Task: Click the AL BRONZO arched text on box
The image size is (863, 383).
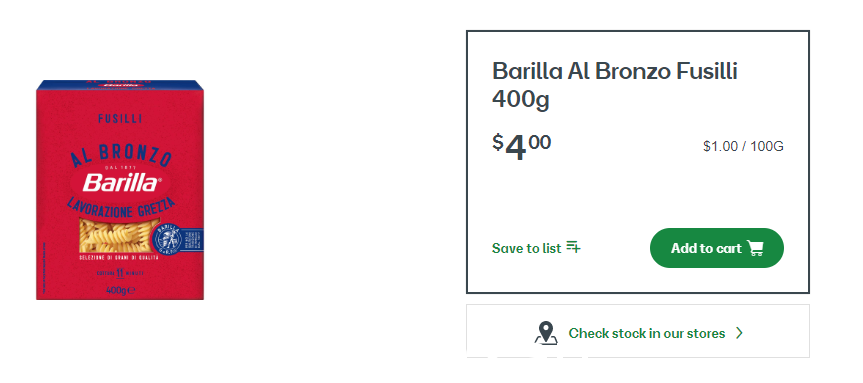Action: (x=121, y=154)
